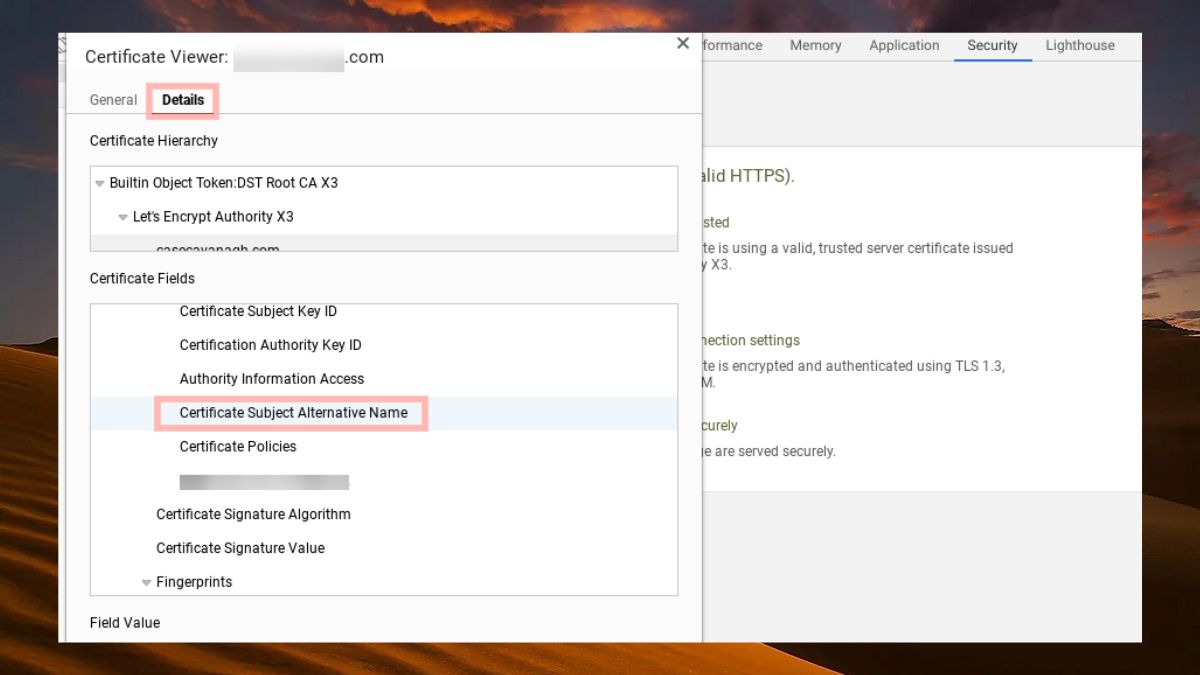Open the Lighthouse tab in DevTools

[x=1080, y=45]
